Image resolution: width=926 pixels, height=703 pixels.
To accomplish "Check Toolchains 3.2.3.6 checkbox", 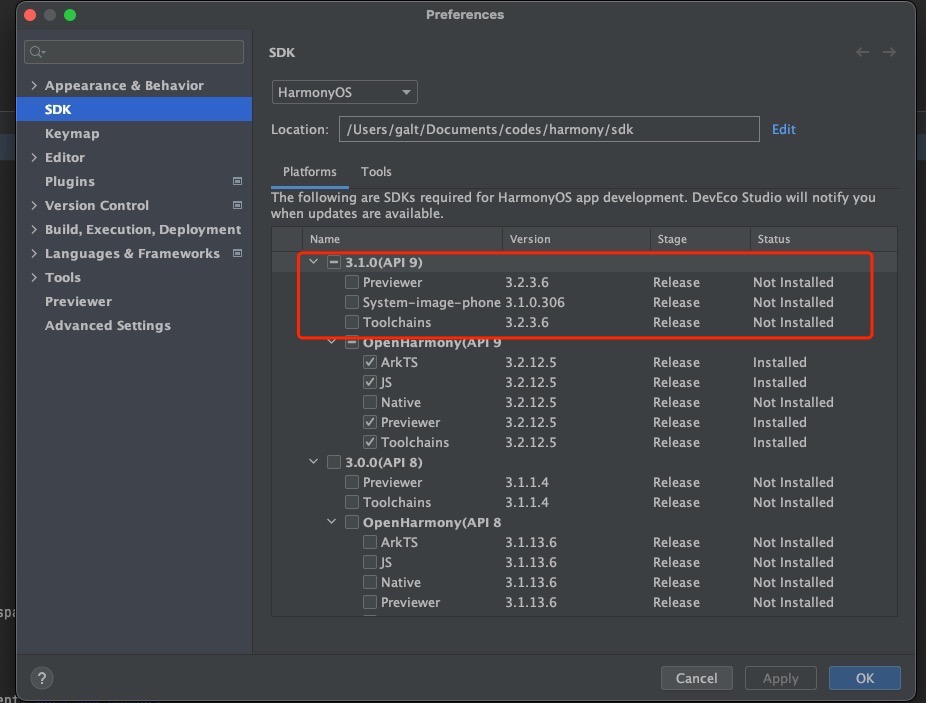I will click(x=352, y=322).
